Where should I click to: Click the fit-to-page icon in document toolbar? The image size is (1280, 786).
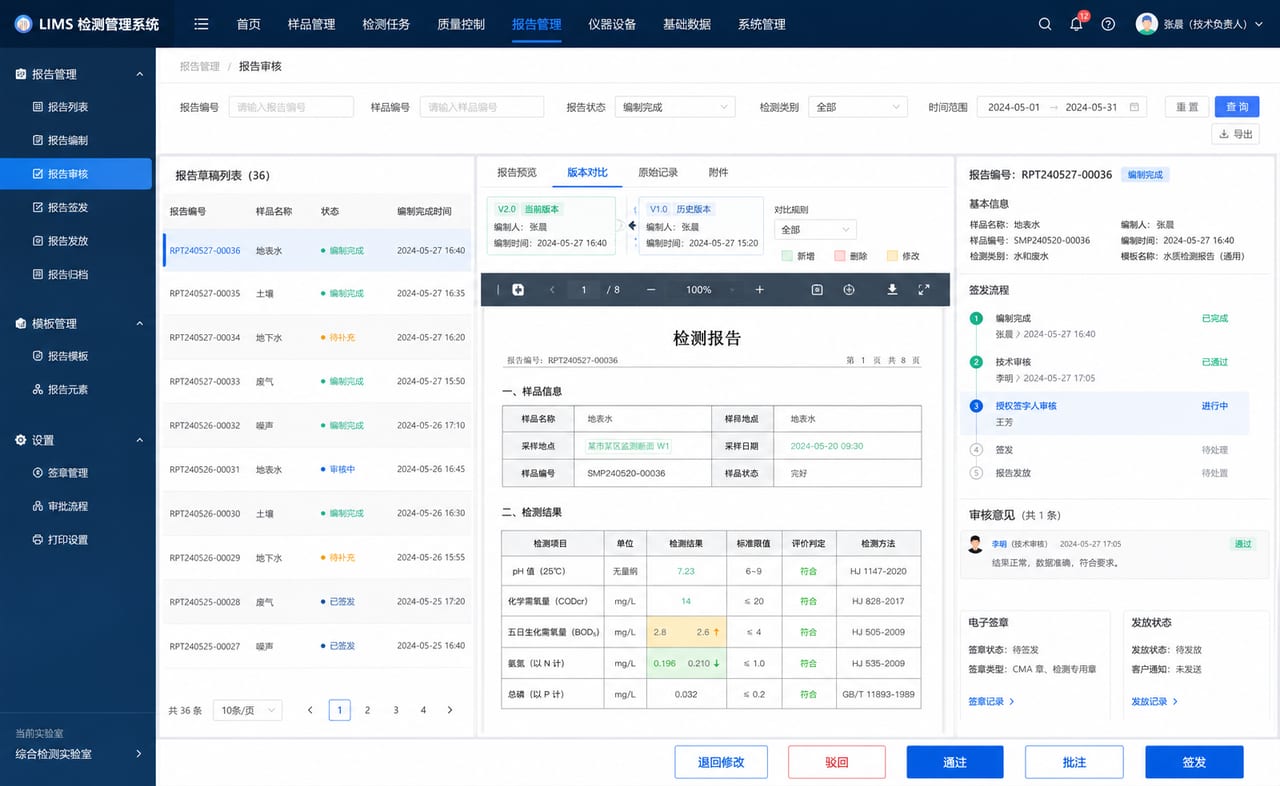coord(817,290)
